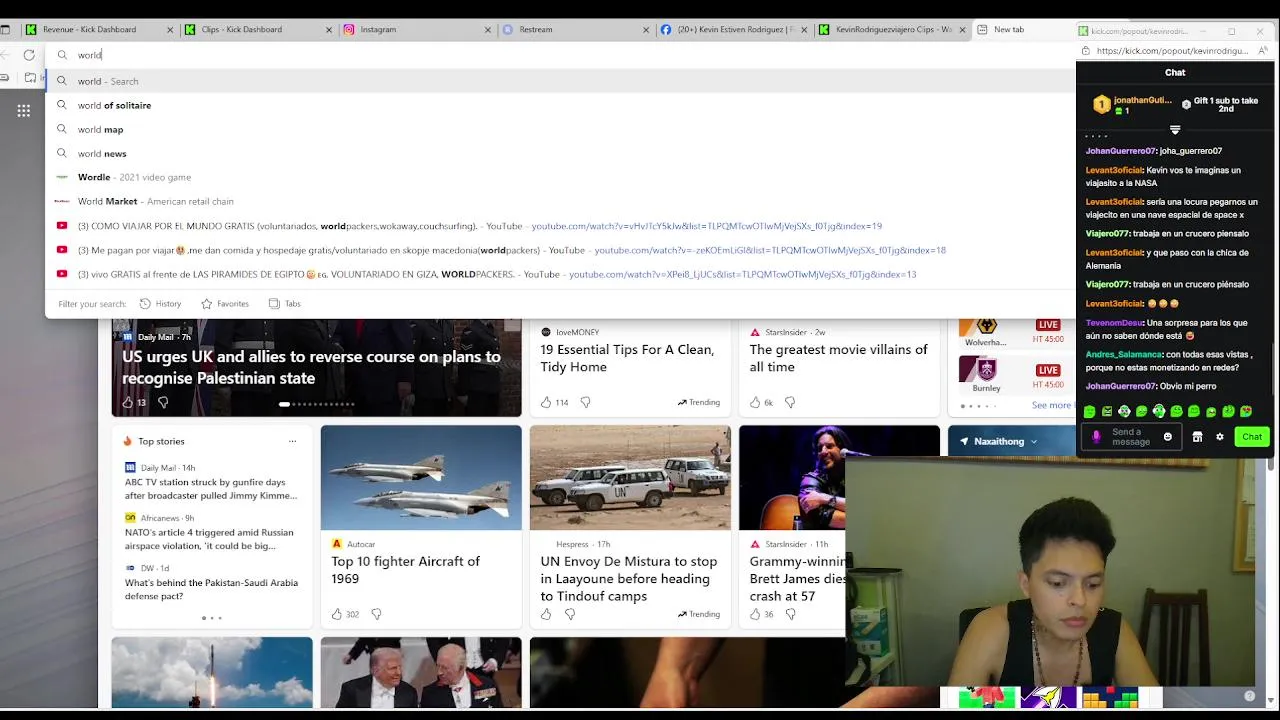Select the Wordle 2021 video game suggestion

click(x=560, y=177)
